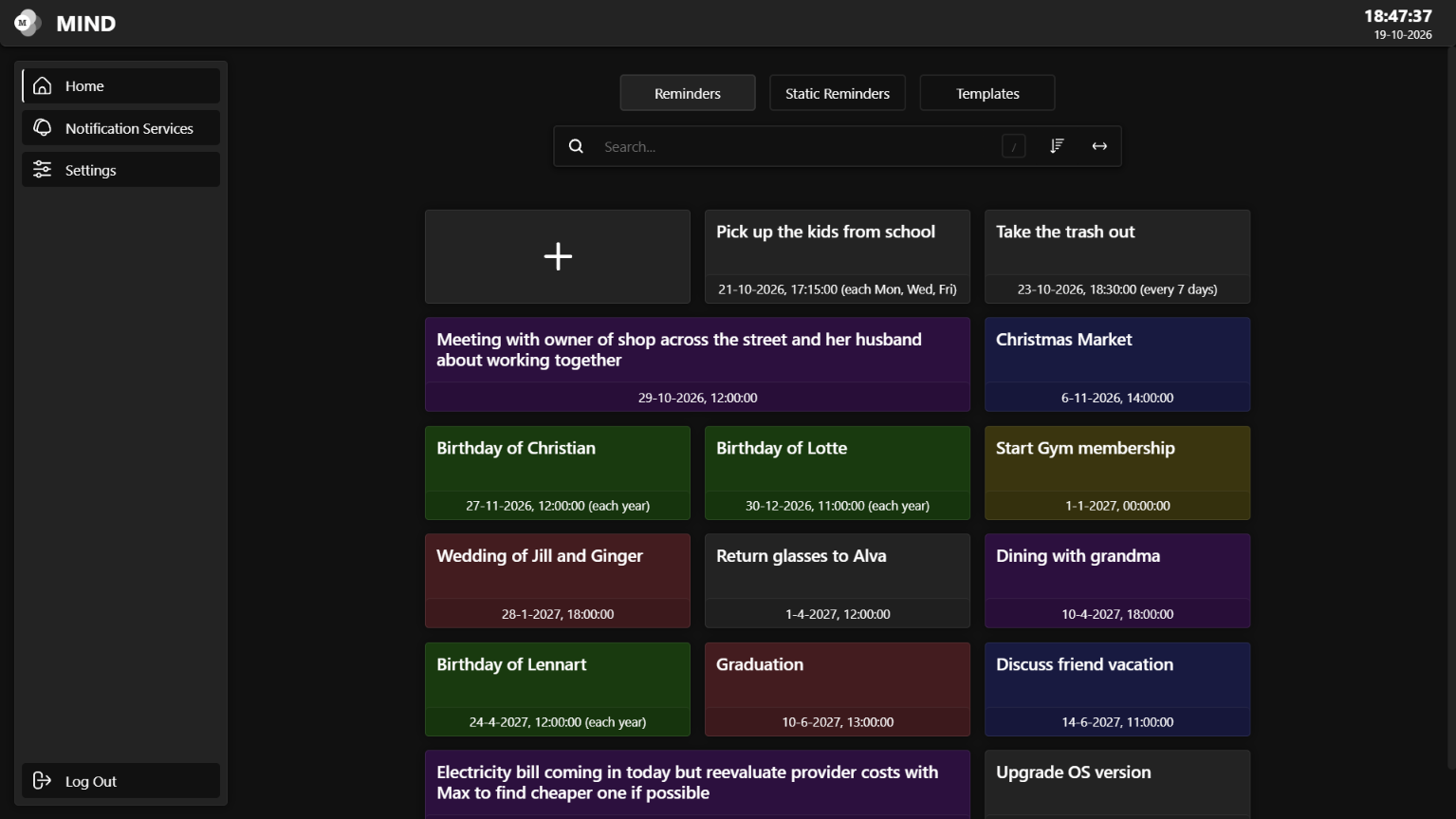Click the slash shortcut hint in search
This screenshot has width=1456, height=819.
(1014, 146)
